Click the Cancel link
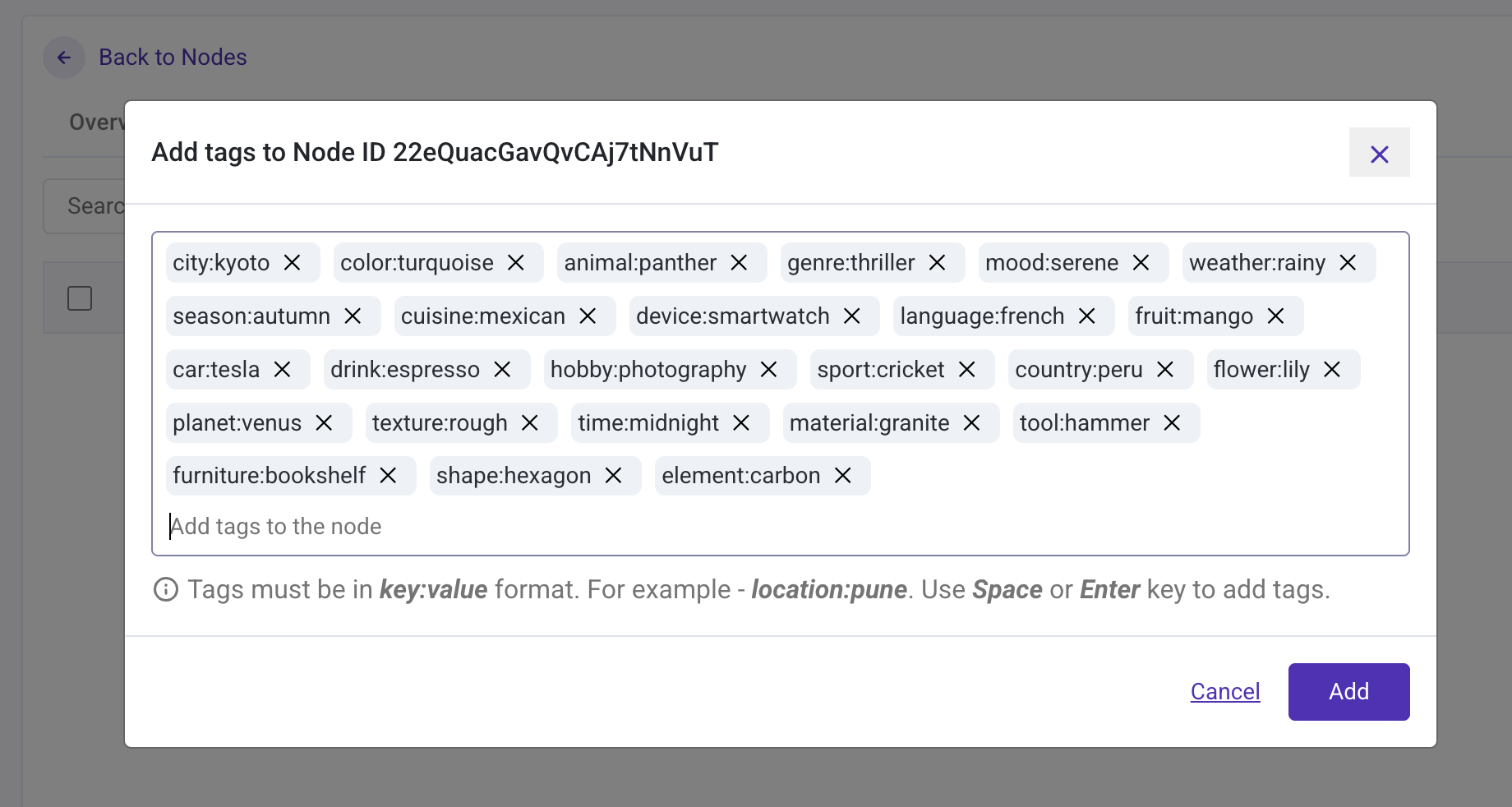This screenshot has height=807, width=1512. [x=1224, y=691]
